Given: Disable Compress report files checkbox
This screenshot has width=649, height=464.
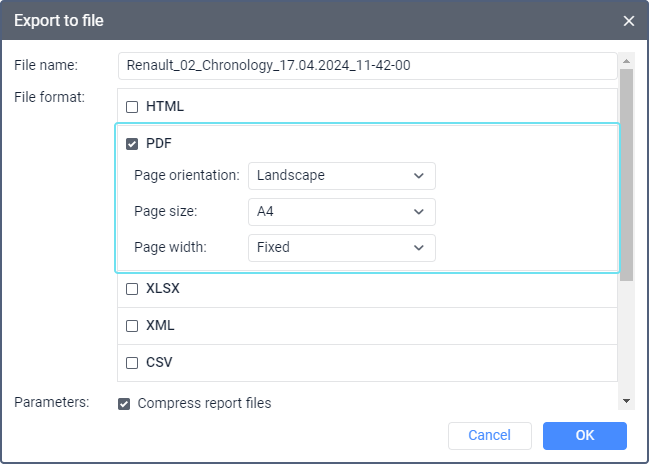Looking at the screenshot, I should click(124, 404).
